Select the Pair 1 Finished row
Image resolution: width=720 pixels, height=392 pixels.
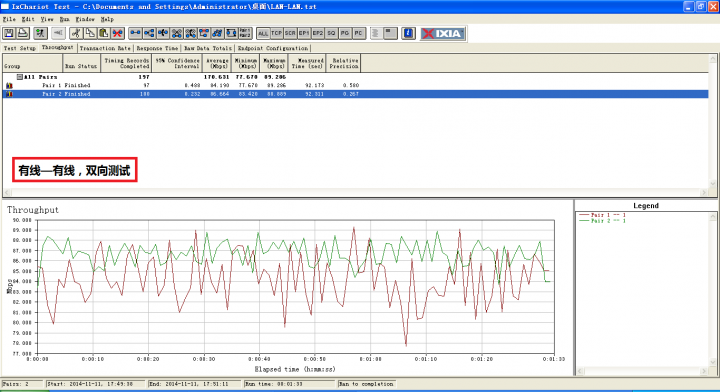click(x=355, y=85)
